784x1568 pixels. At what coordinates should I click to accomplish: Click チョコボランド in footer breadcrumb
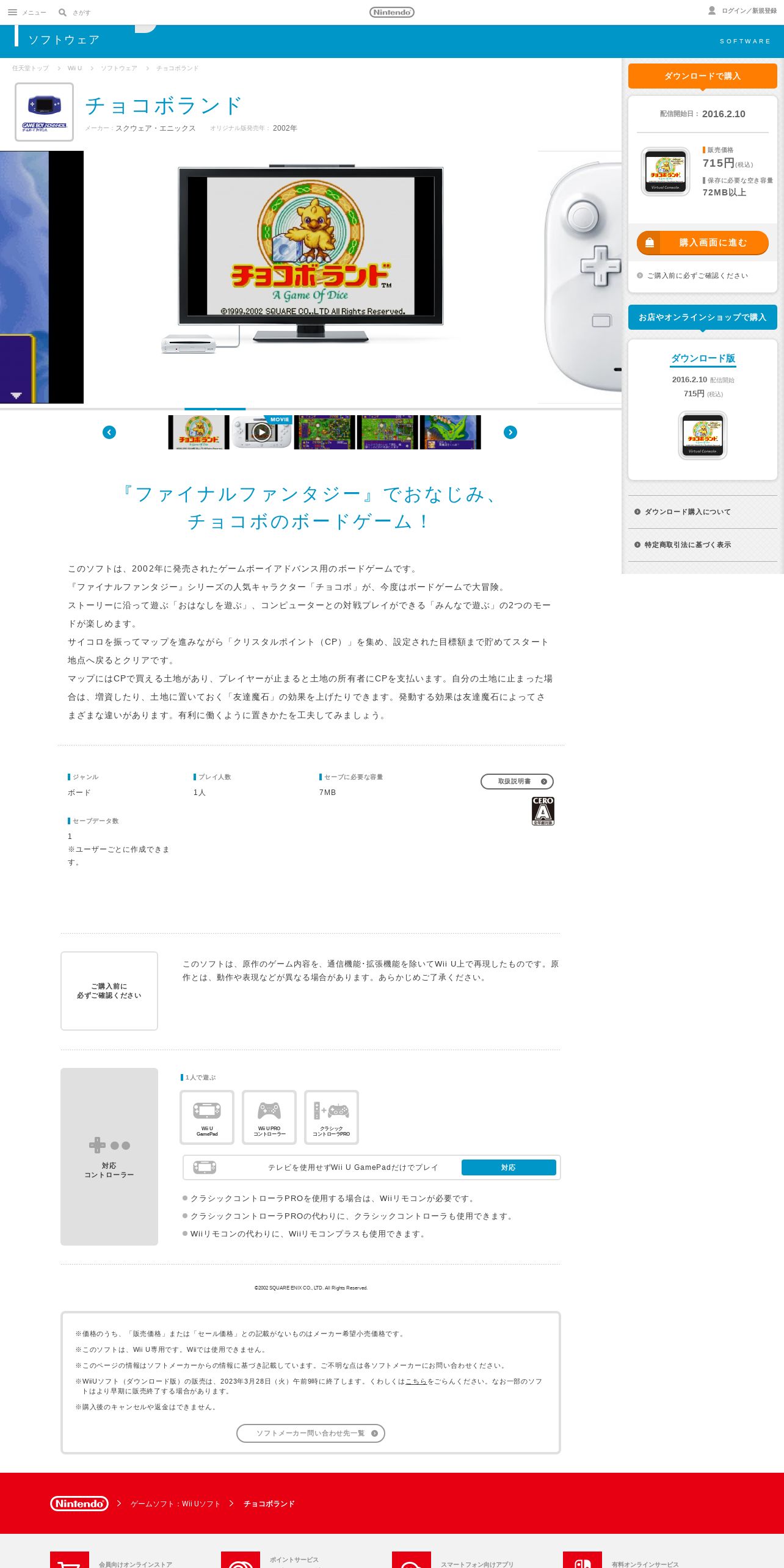[269, 1504]
